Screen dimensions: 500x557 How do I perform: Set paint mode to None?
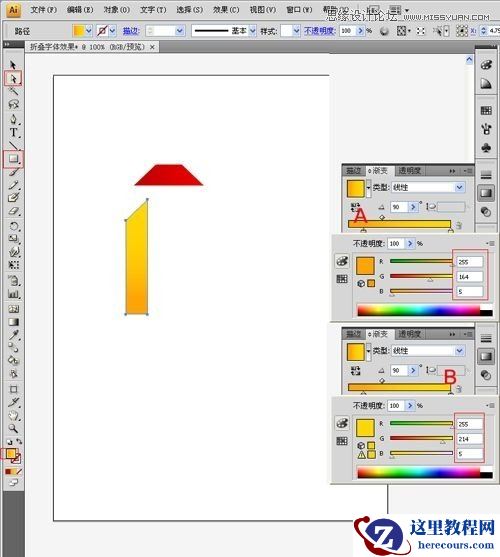(x=19, y=472)
